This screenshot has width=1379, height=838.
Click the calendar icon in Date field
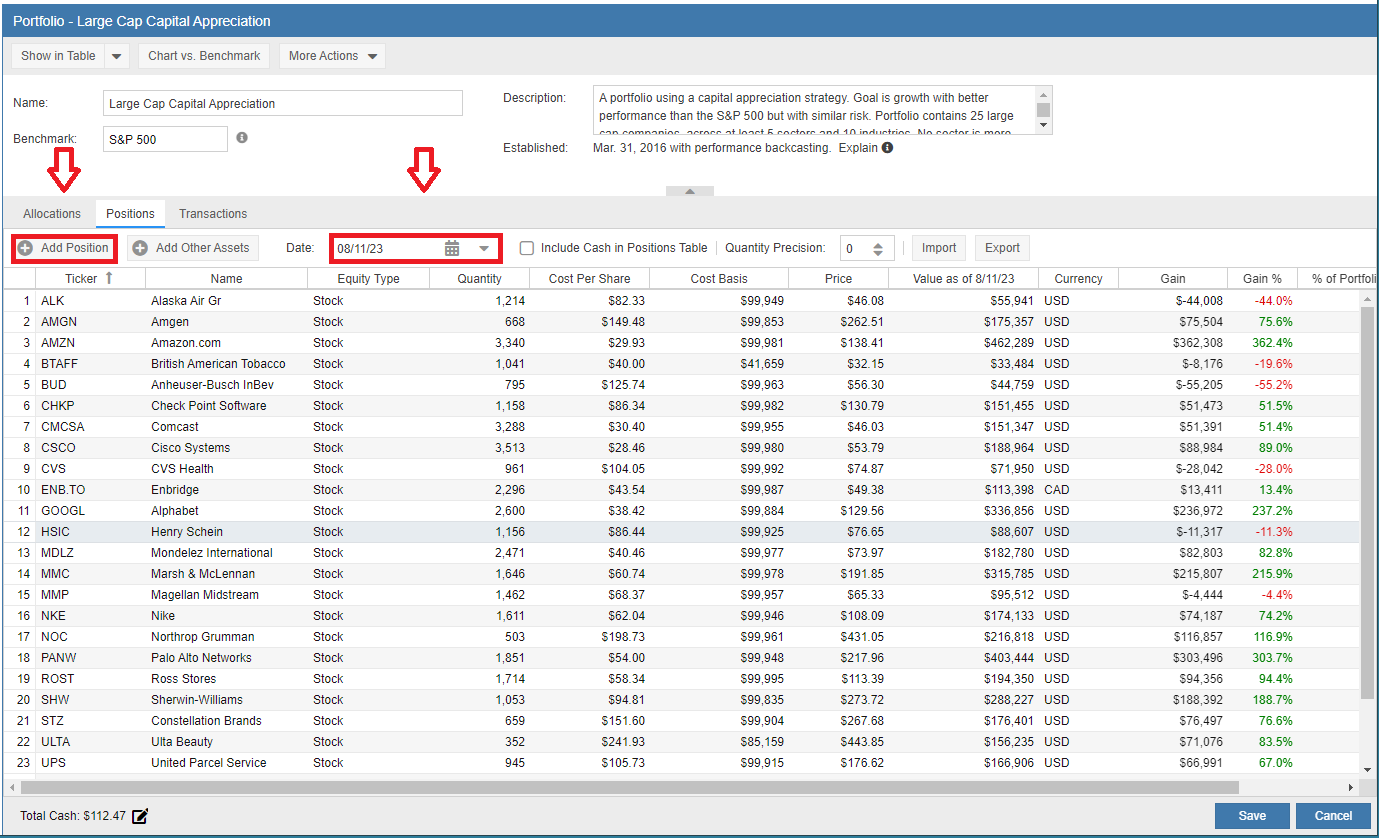click(452, 248)
